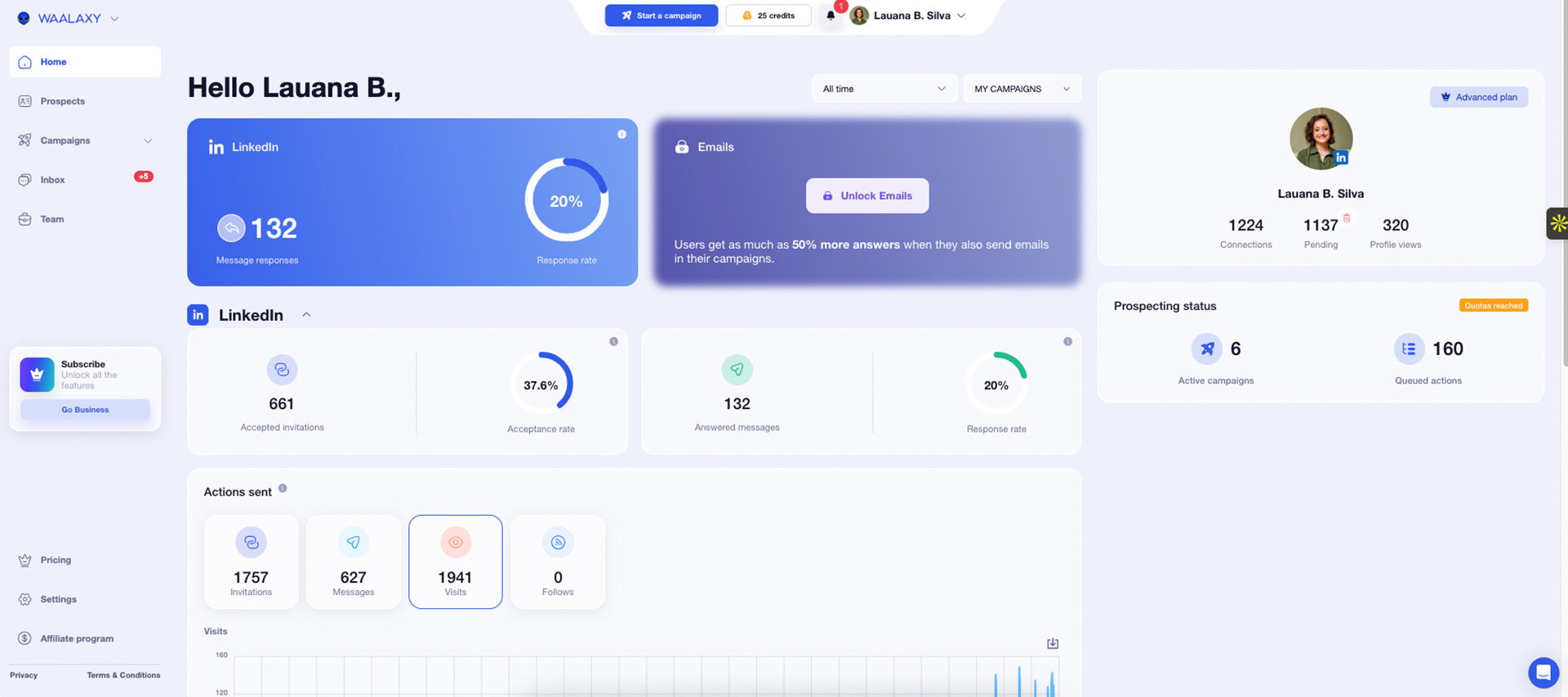Click the Accepted invitations link icon
Image resolution: width=1568 pixels, height=697 pixels.
coord(282,370)
